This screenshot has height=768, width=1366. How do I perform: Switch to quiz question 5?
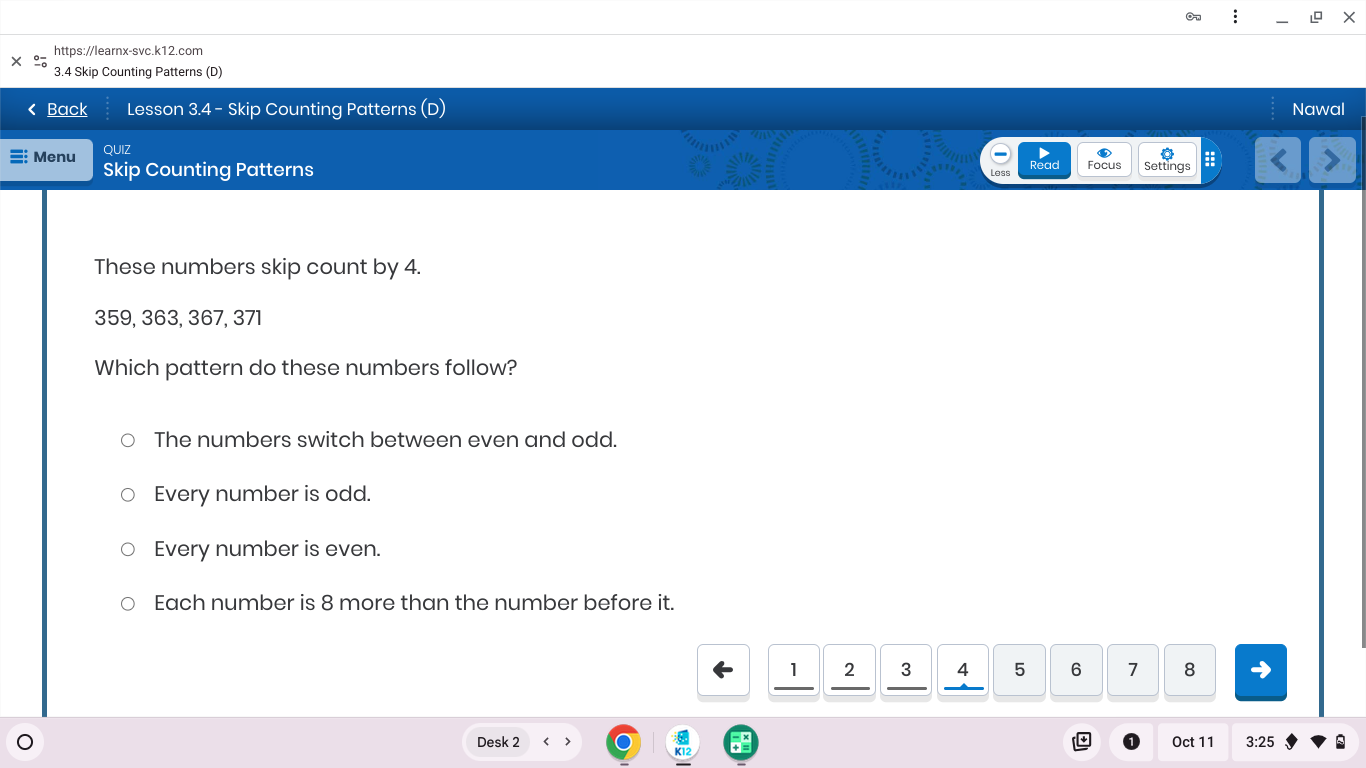coord(1019,670)
